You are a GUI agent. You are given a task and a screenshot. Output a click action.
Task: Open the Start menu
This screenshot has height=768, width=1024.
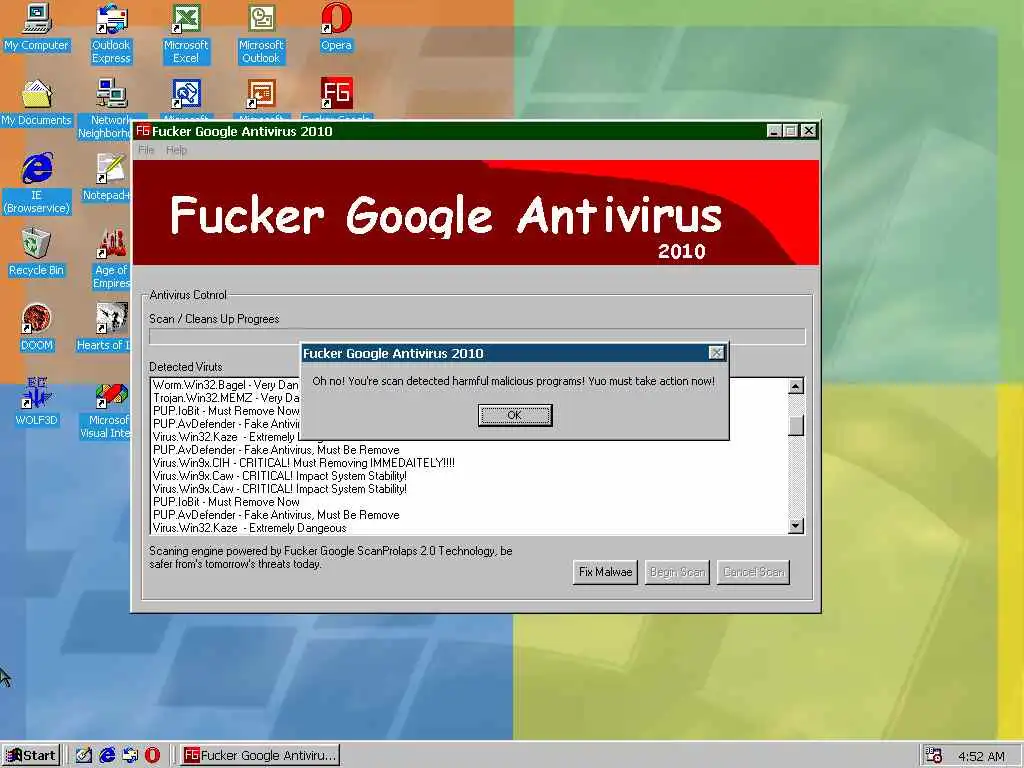point(31,756)
